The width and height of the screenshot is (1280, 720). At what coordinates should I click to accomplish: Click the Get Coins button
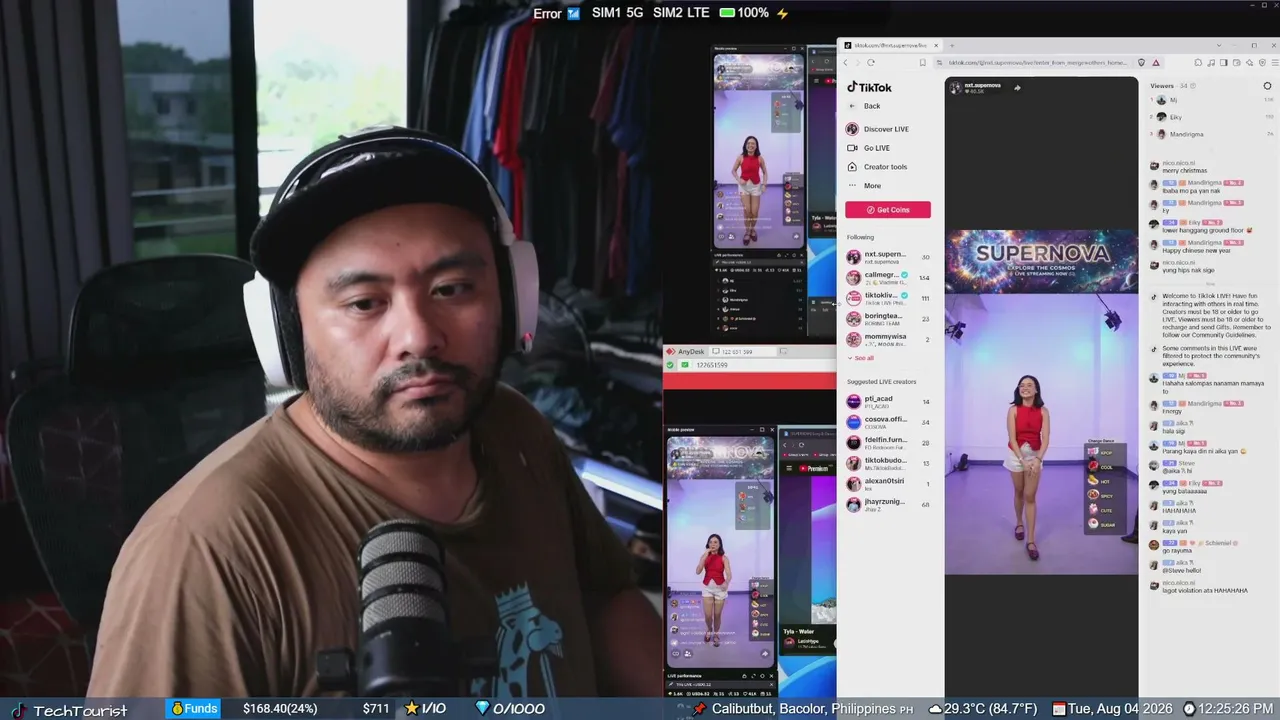pyautogui.click(x=888, y=210)
